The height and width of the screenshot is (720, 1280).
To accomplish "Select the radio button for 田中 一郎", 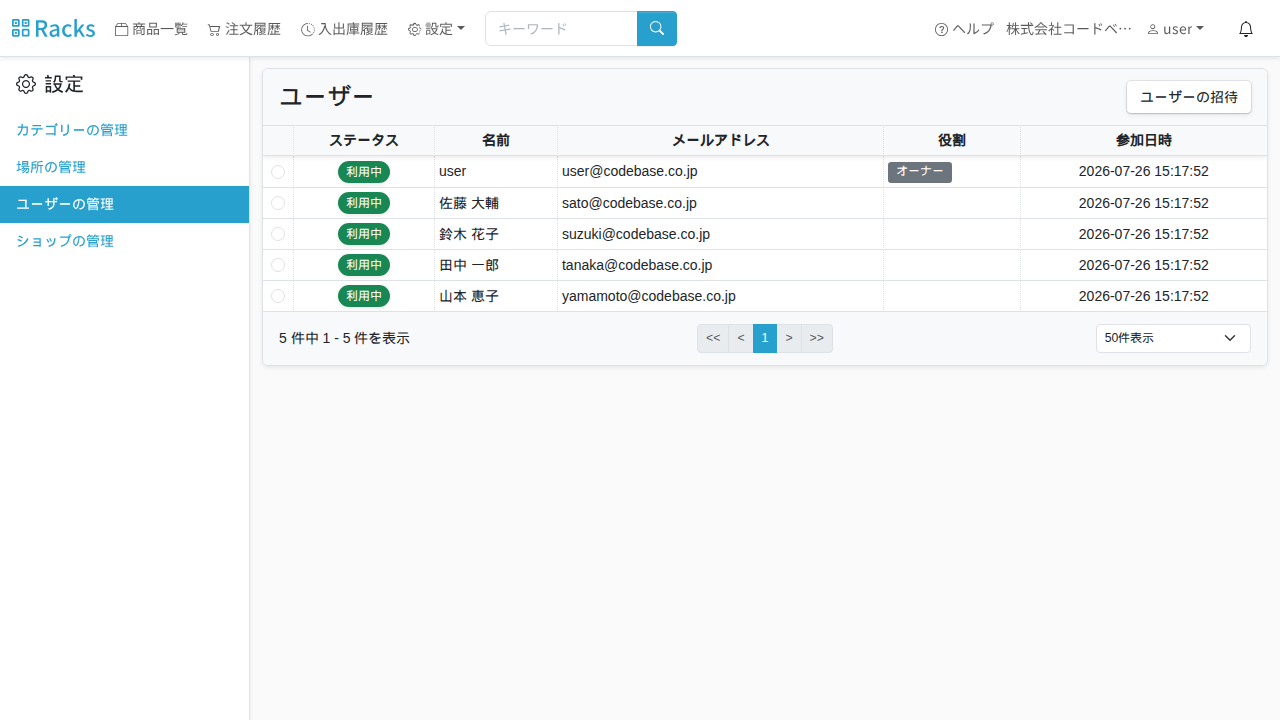I will [x=278, y=265].
